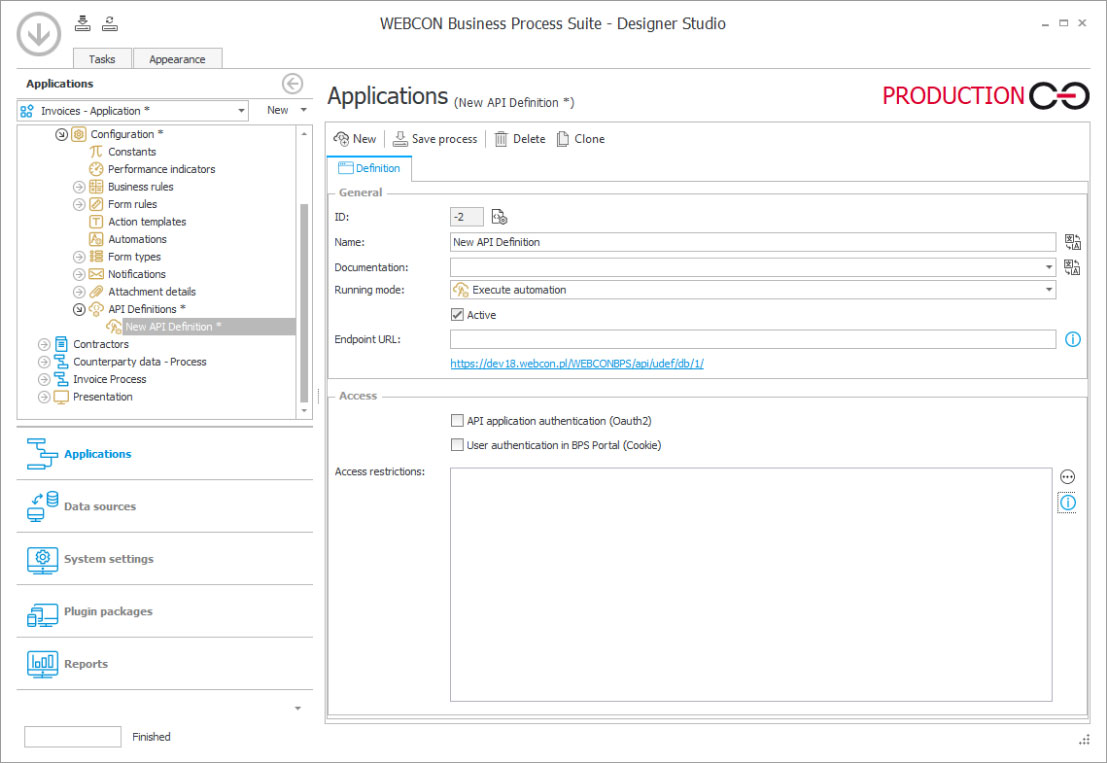Viewport: 1107px width, 763px height.
Task: Click the Invoice Process workflow icon
Action: point(61,379)
